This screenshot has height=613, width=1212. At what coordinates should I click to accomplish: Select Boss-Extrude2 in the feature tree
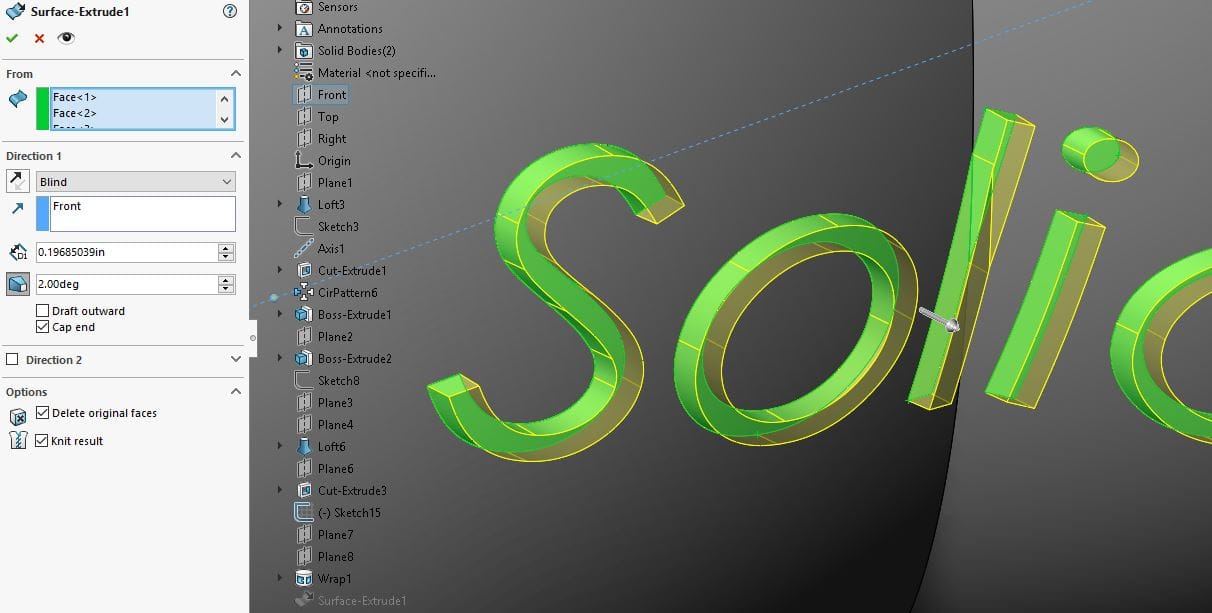(x=354, y=359)
